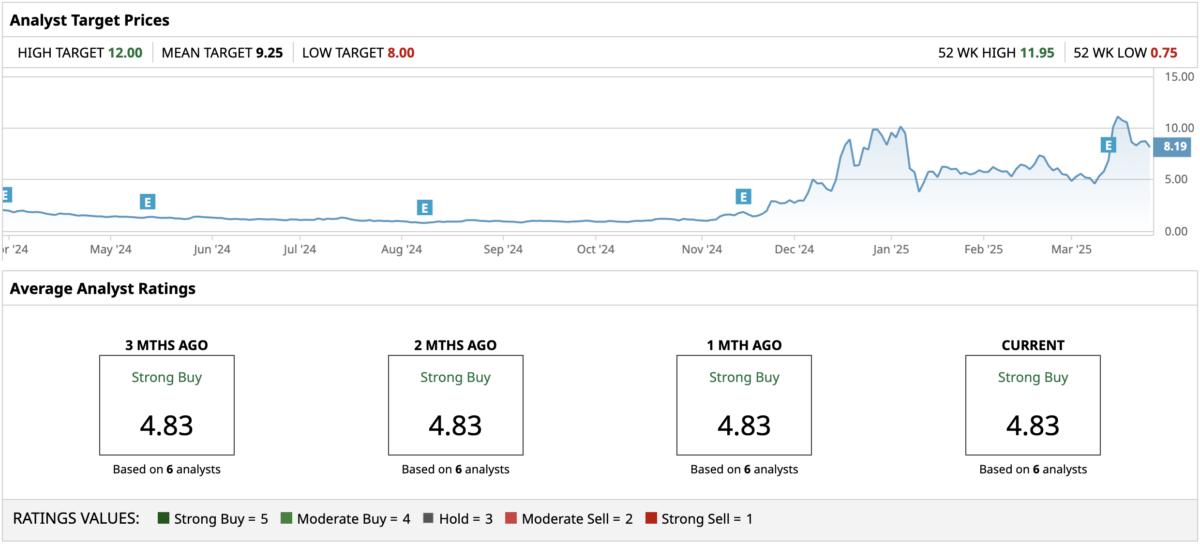Viewport: 1200px width, 544px height.
Task: Click the HIGH TARGET 12.00 value
Action: pyautogui.click(x=125, y=52)
